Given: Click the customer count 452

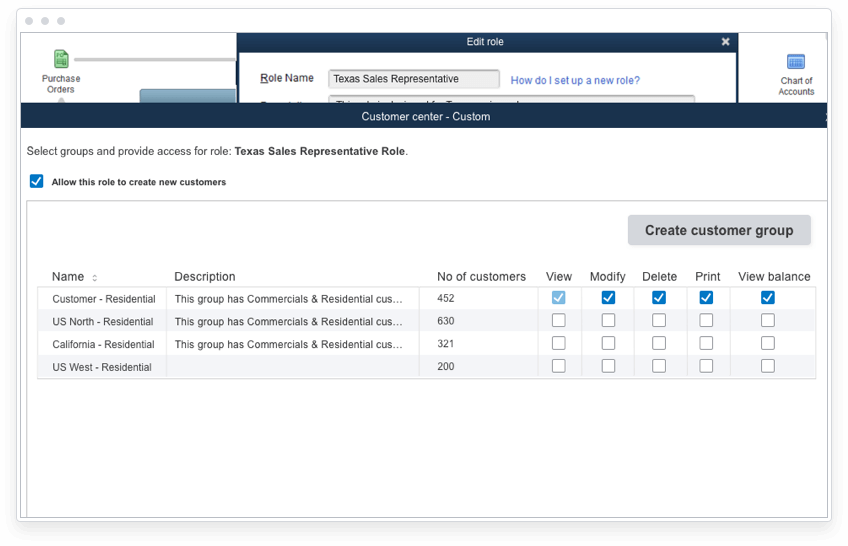Looking at the screenshot, I should tap(446, 298).
